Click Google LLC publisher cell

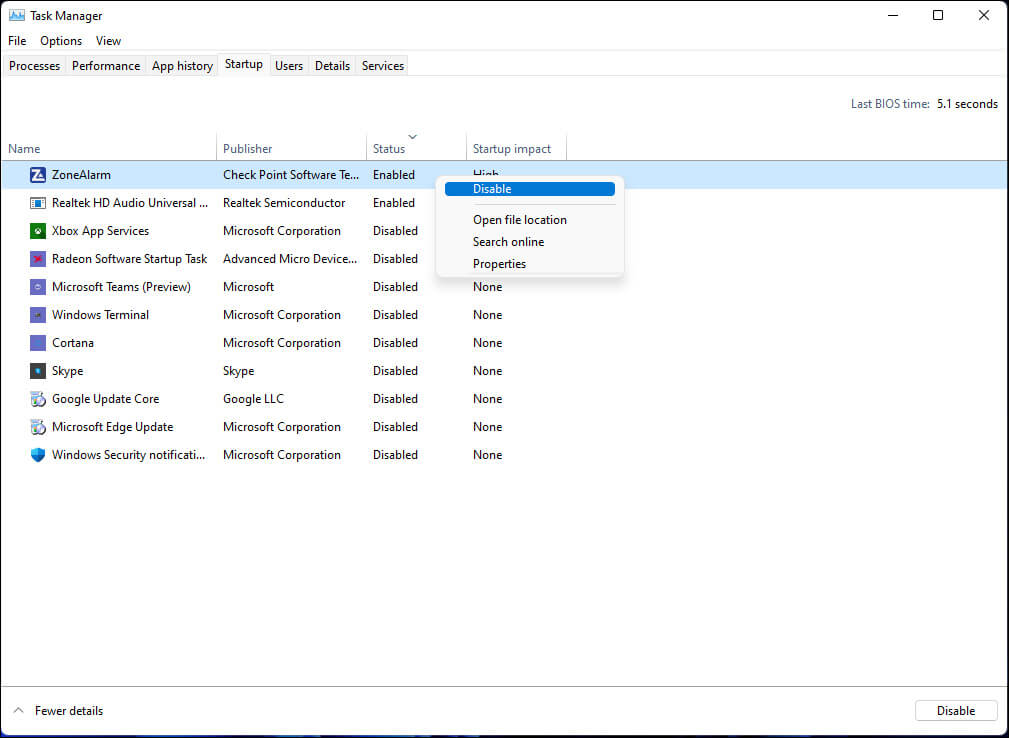pyautogui.click(x=253, y=399)
